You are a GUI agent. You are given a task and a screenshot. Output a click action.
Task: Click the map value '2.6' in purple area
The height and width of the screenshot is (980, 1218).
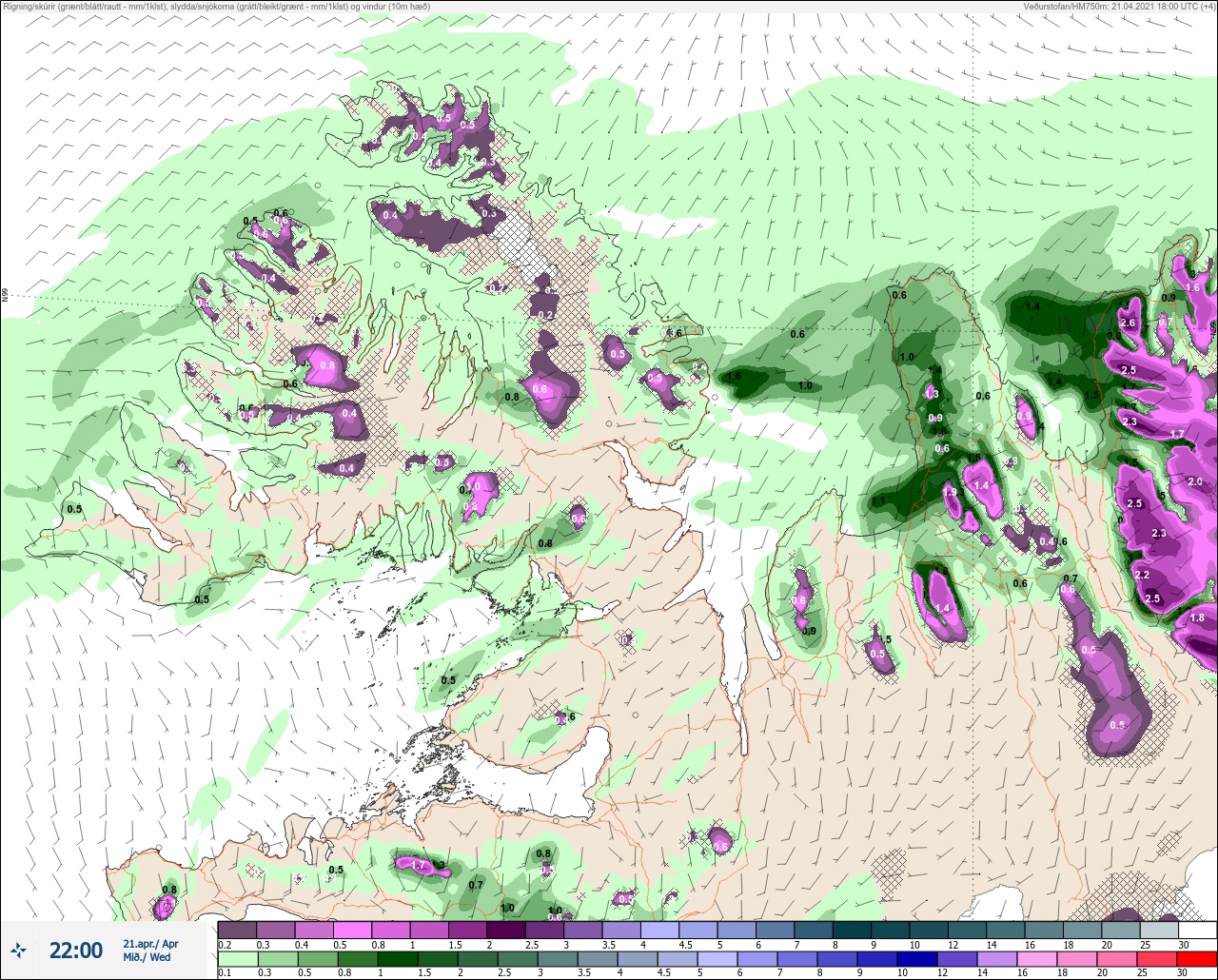pos(1129,323)
